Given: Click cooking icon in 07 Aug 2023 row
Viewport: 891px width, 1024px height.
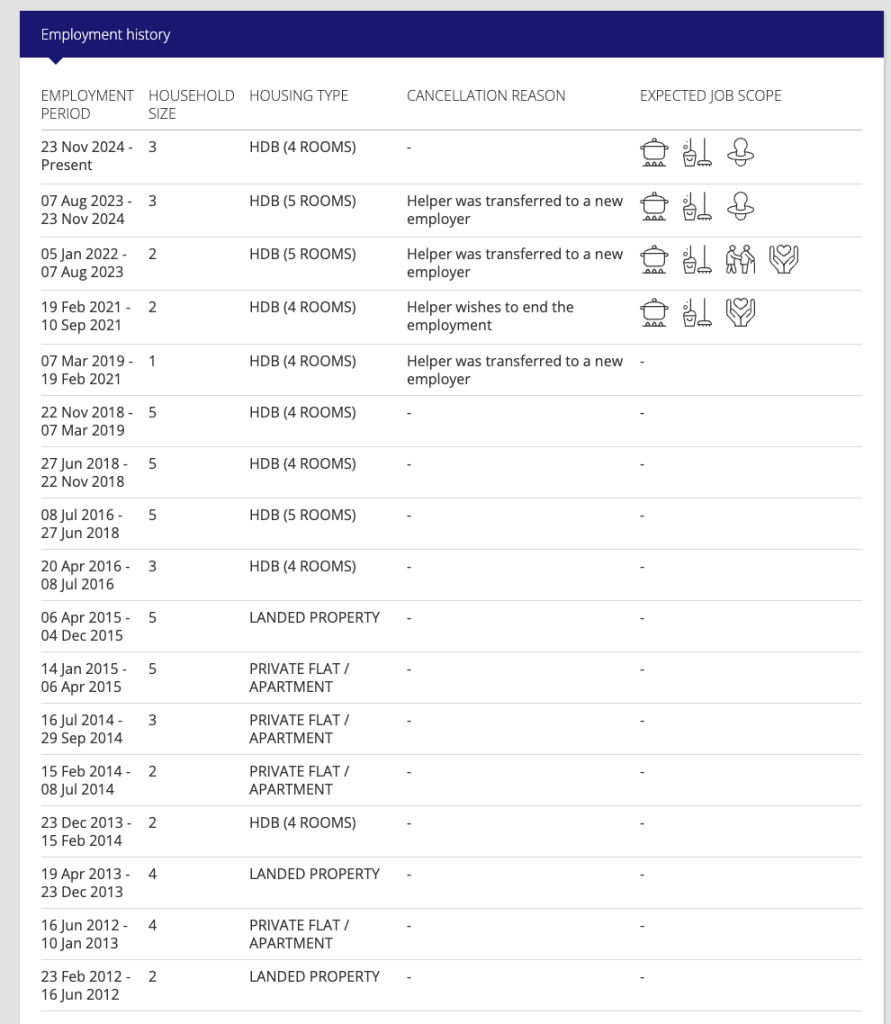Looking at the screenshot, I should (654, 206).
